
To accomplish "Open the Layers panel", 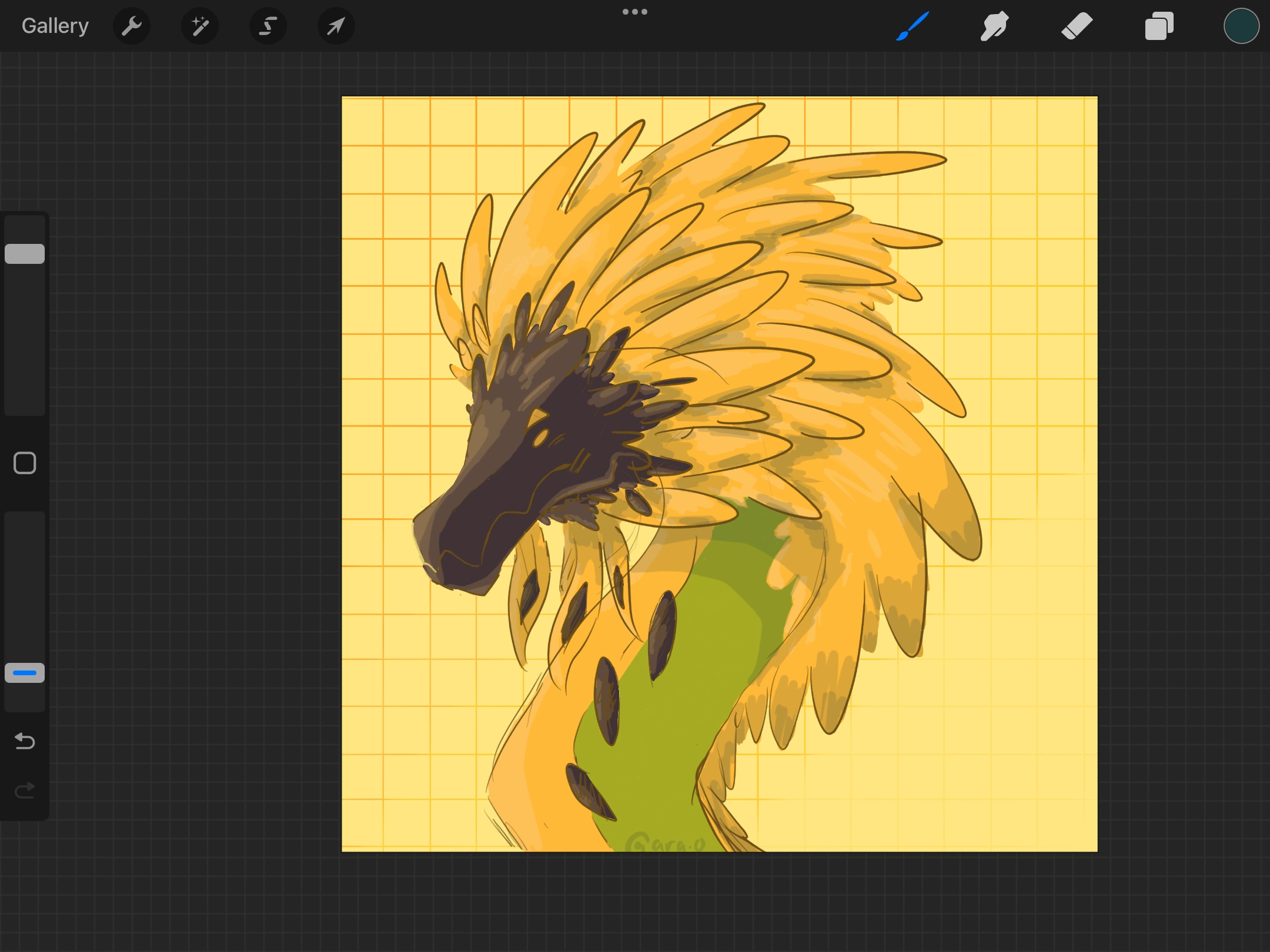I will click(1159, 26).
